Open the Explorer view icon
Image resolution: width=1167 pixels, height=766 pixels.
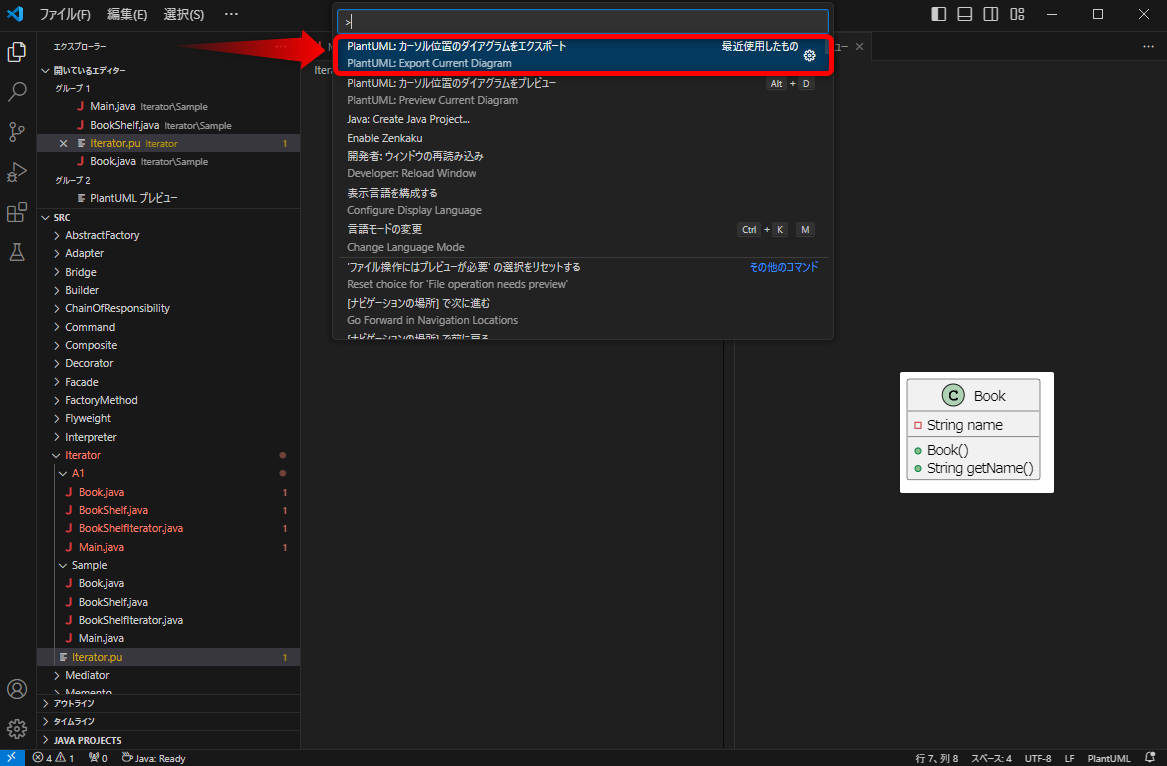(x=16, y=51)
